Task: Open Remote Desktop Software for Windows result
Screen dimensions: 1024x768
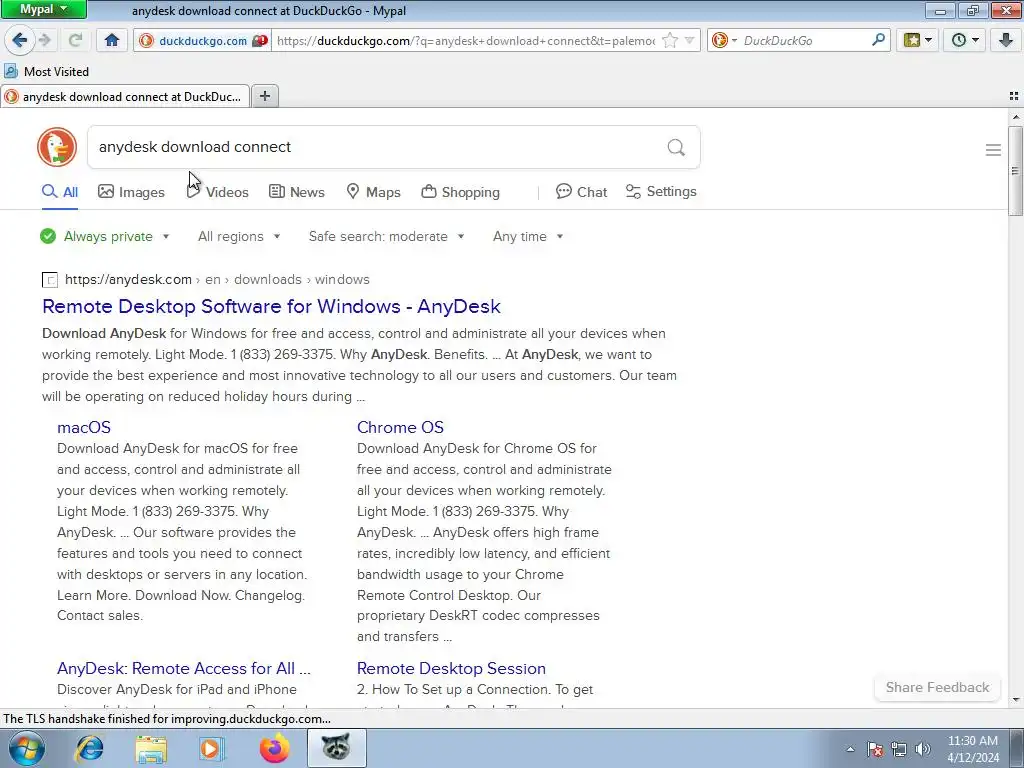Action: (271, 306)
